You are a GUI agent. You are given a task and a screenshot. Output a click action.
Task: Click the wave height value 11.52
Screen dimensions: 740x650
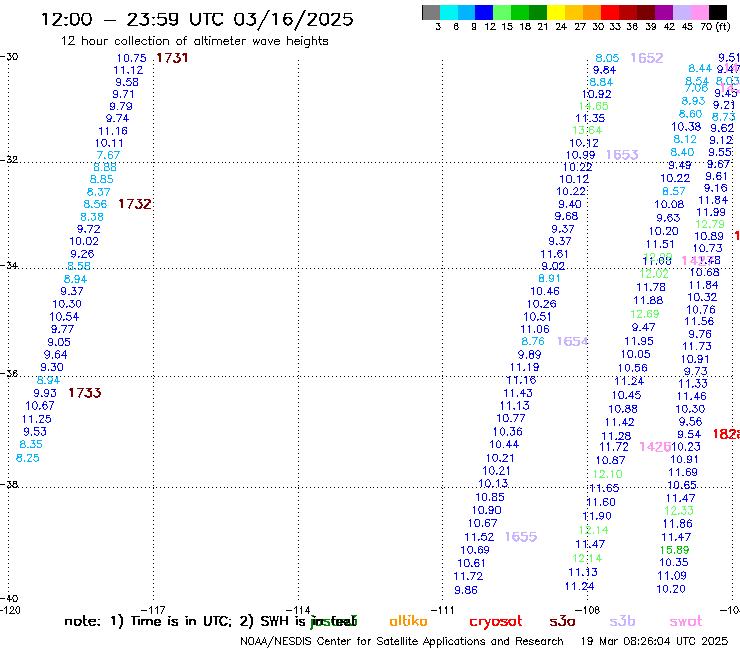click(479, 537)
